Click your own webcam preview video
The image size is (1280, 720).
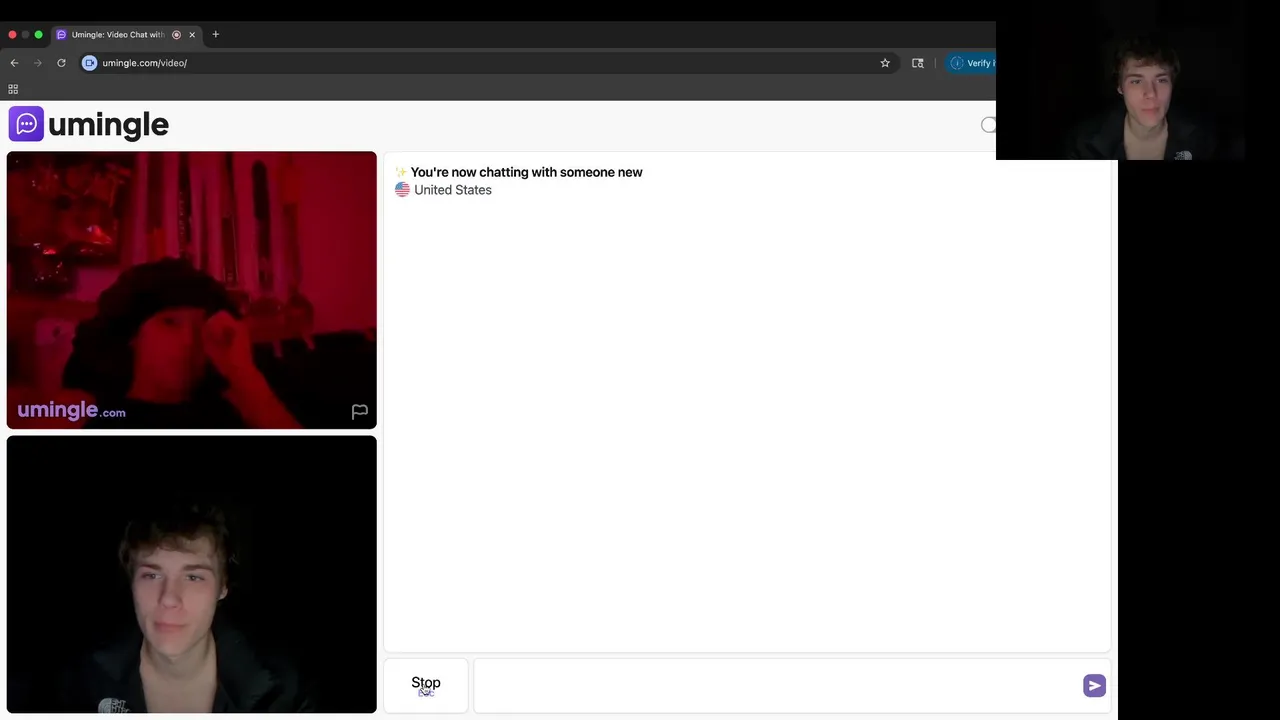pos(192,575)
